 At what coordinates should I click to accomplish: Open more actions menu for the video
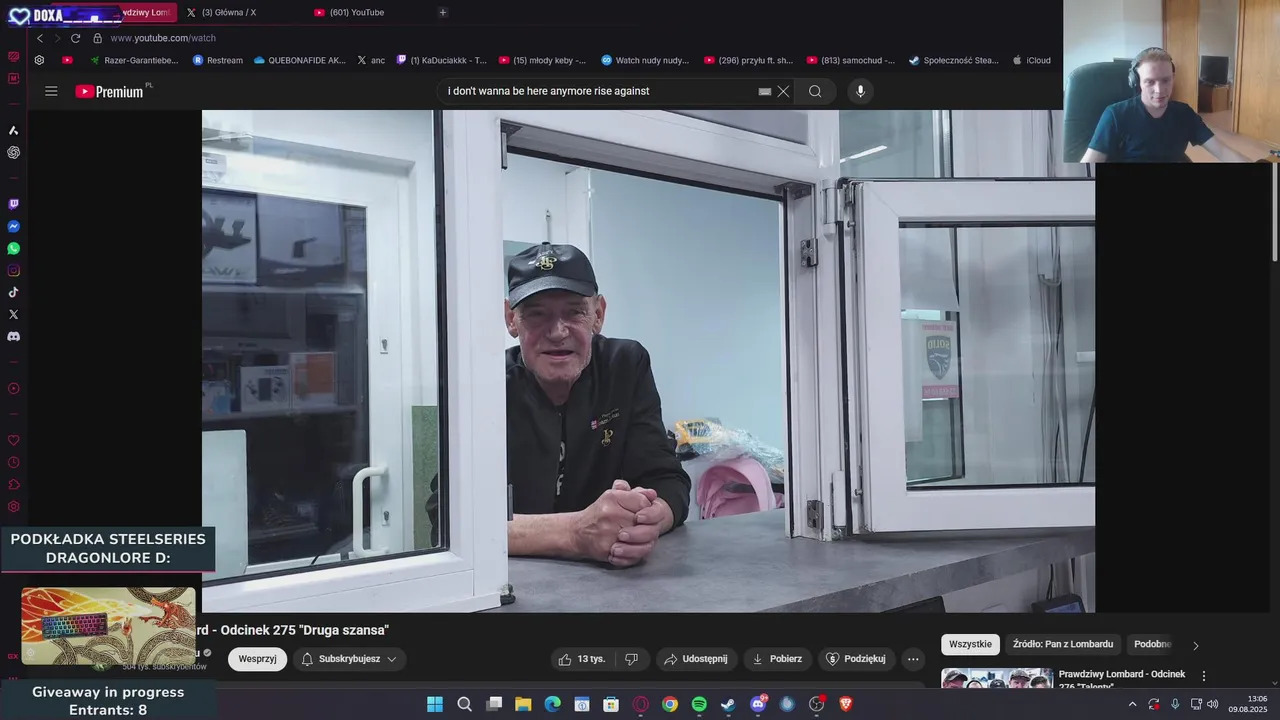click(912, 659)
